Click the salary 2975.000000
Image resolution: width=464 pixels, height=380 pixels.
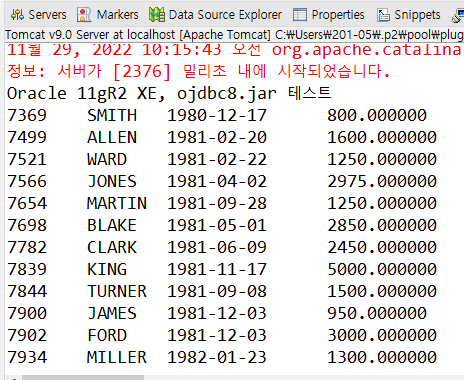(382, 181)
